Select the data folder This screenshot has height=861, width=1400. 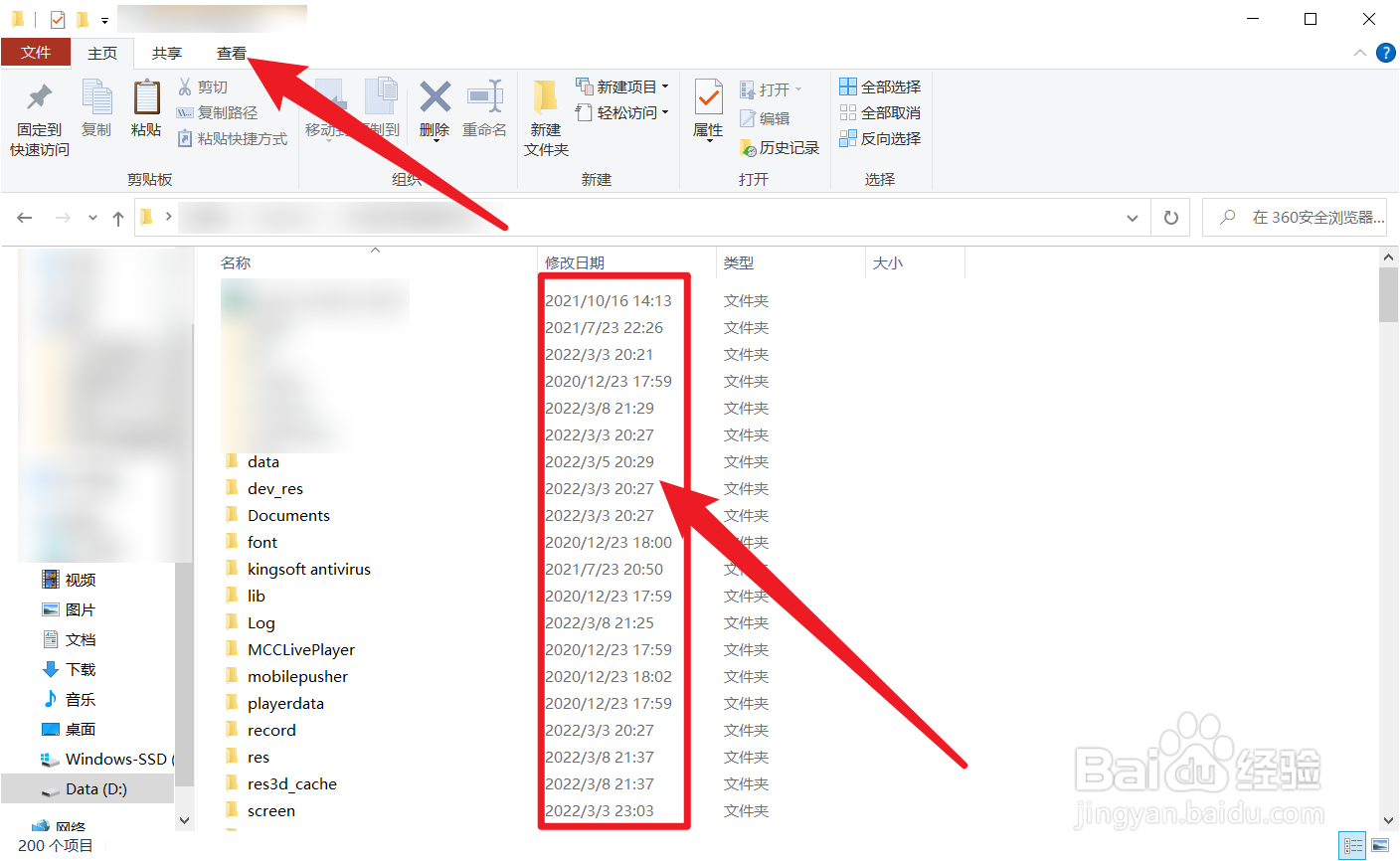coord(263,461)
